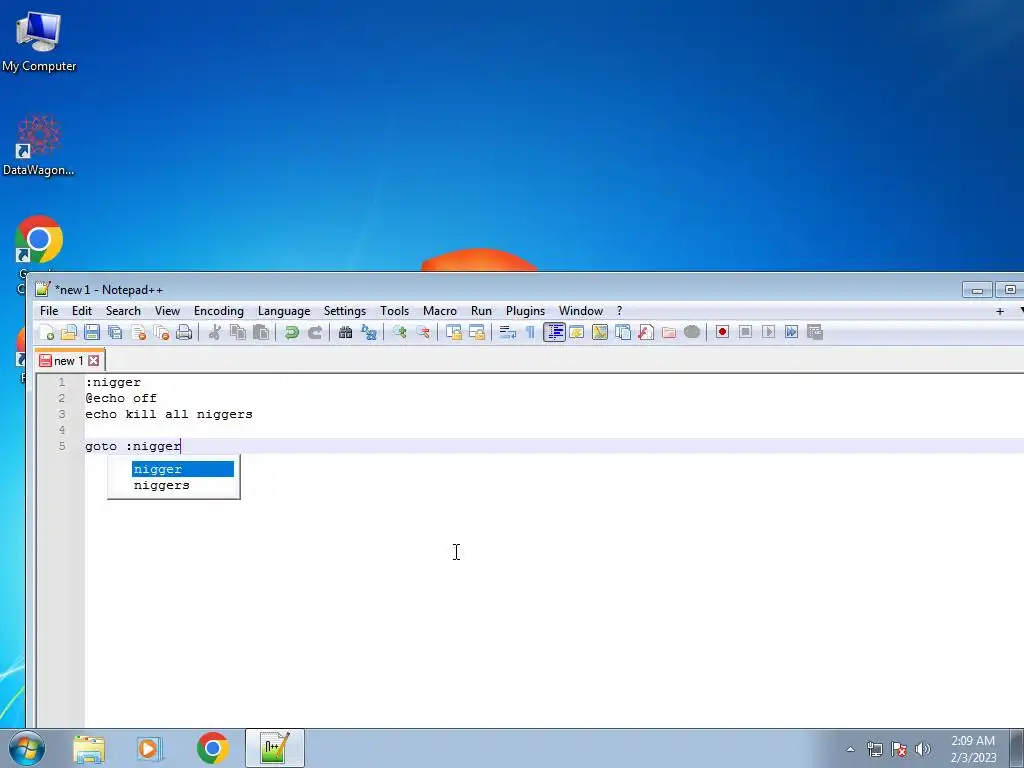Toggle synchronized horizontal scrolling
The image size is (1024, 768).
pyautogui.click(x=477, y=332)
